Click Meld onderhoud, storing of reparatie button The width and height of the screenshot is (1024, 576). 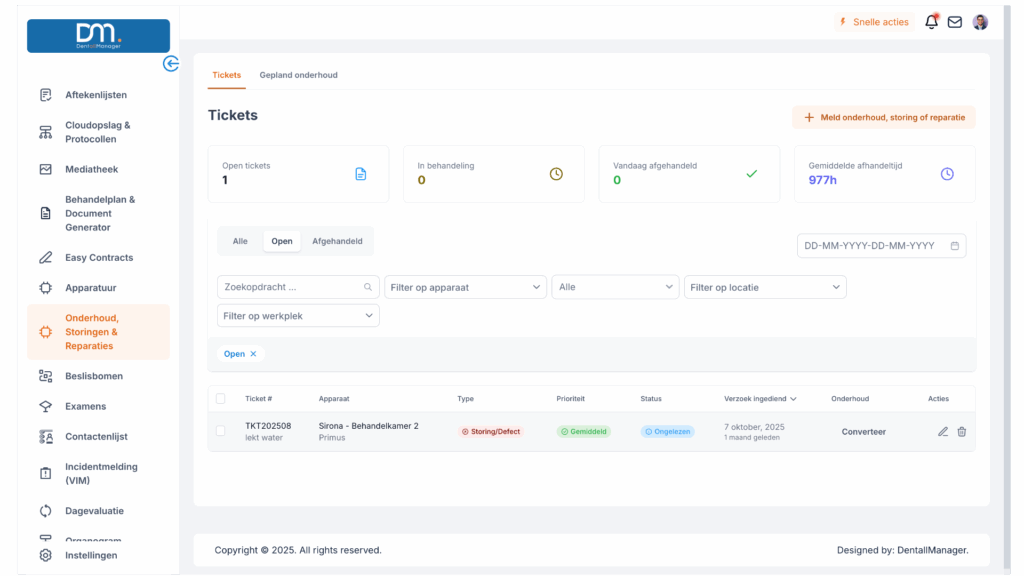884,117
